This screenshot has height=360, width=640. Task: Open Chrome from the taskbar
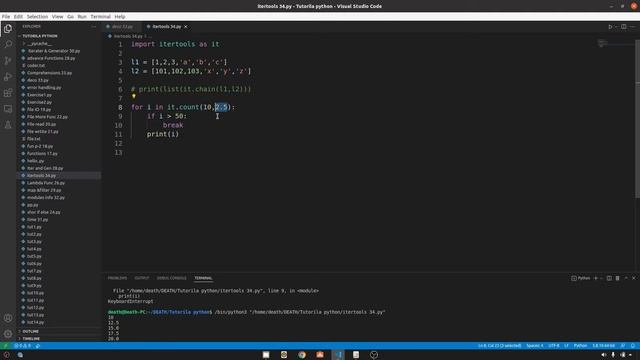[302, 355]
